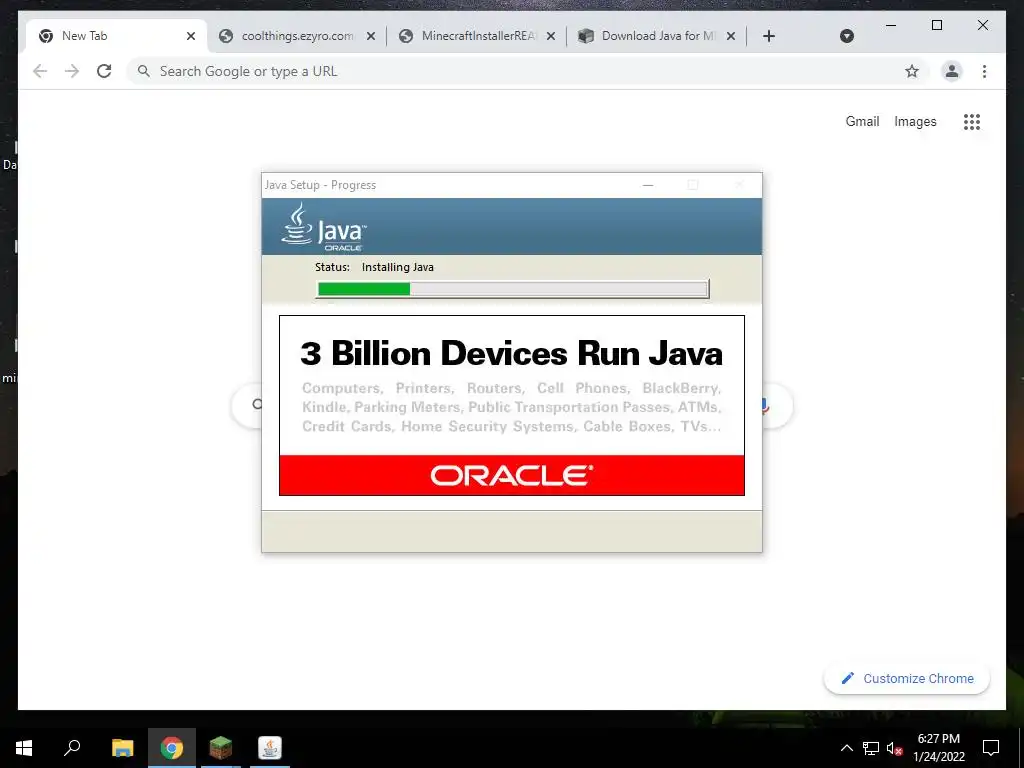Close the coolthings.ezyro.com tab
The image size is (1024, 768).
[x=371, y=36]
